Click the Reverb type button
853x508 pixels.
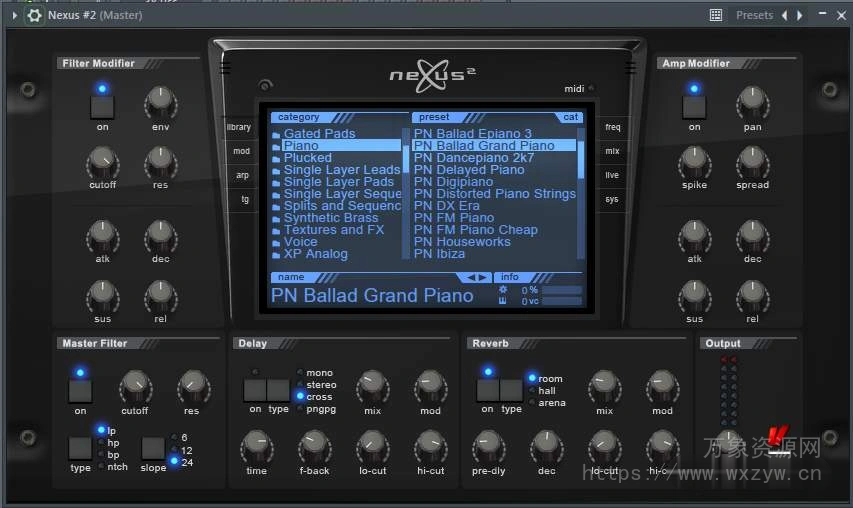click(x=511, y=390)
